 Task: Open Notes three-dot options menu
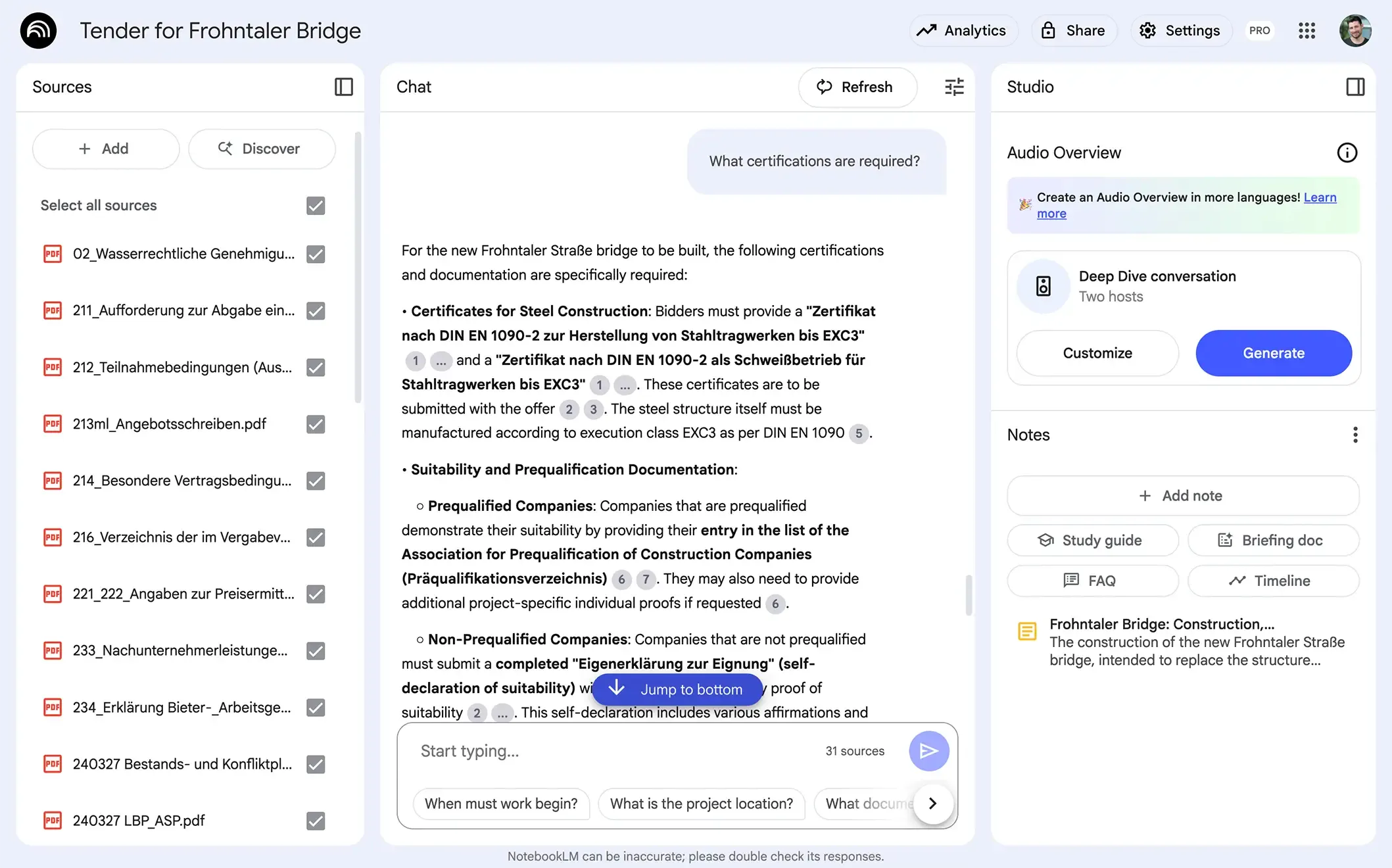pyautogui.click(x=1355, y=435)
